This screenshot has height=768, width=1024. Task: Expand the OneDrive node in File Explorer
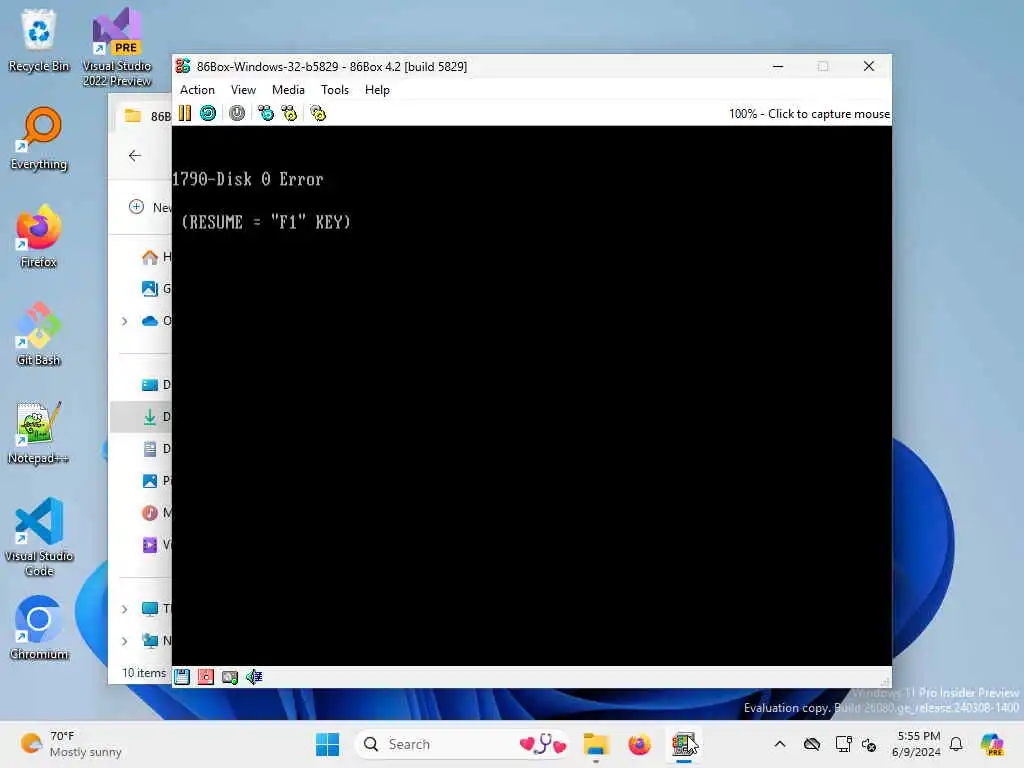click(125, 321)
